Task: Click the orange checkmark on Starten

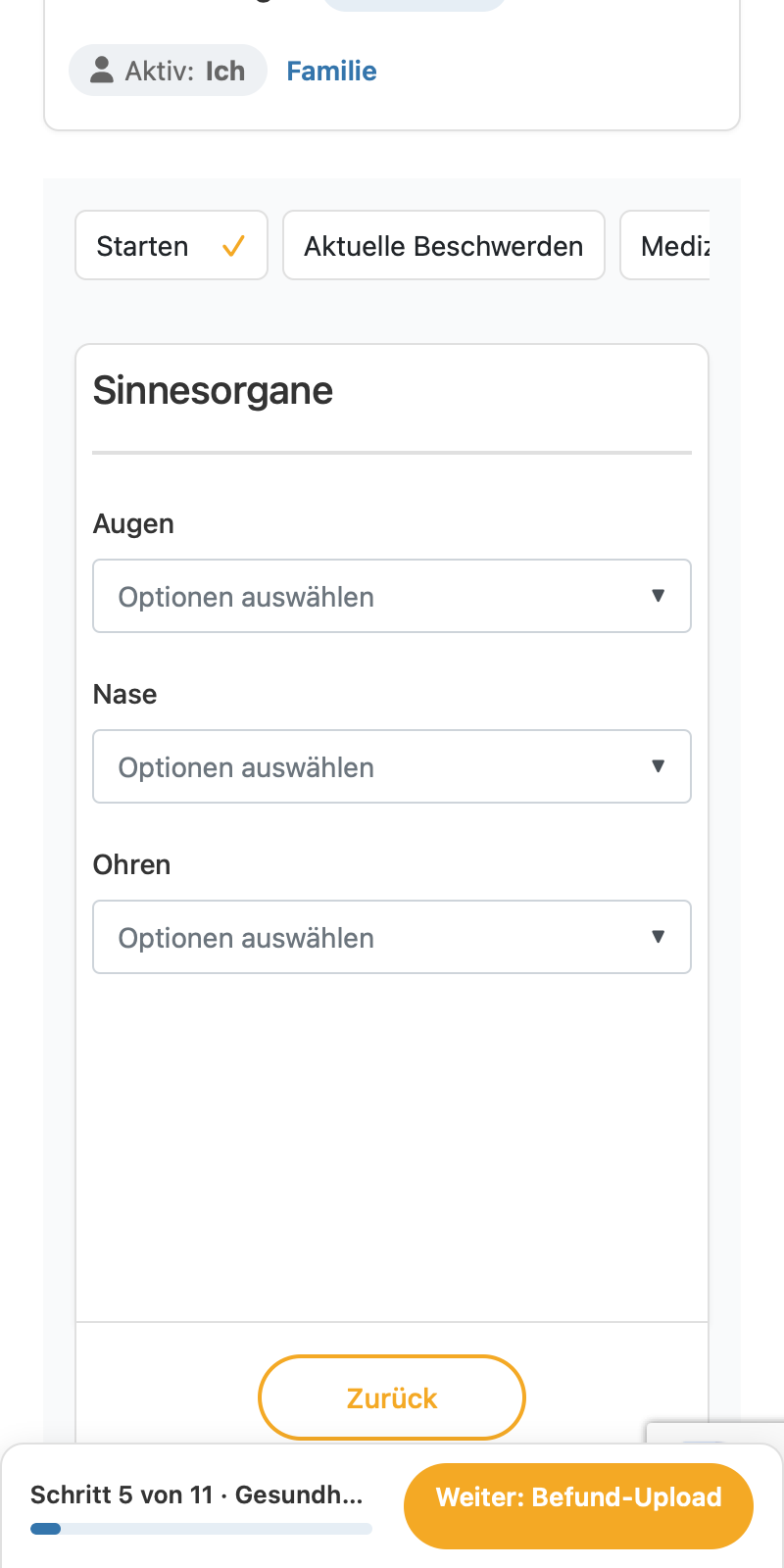Action: 233,246
